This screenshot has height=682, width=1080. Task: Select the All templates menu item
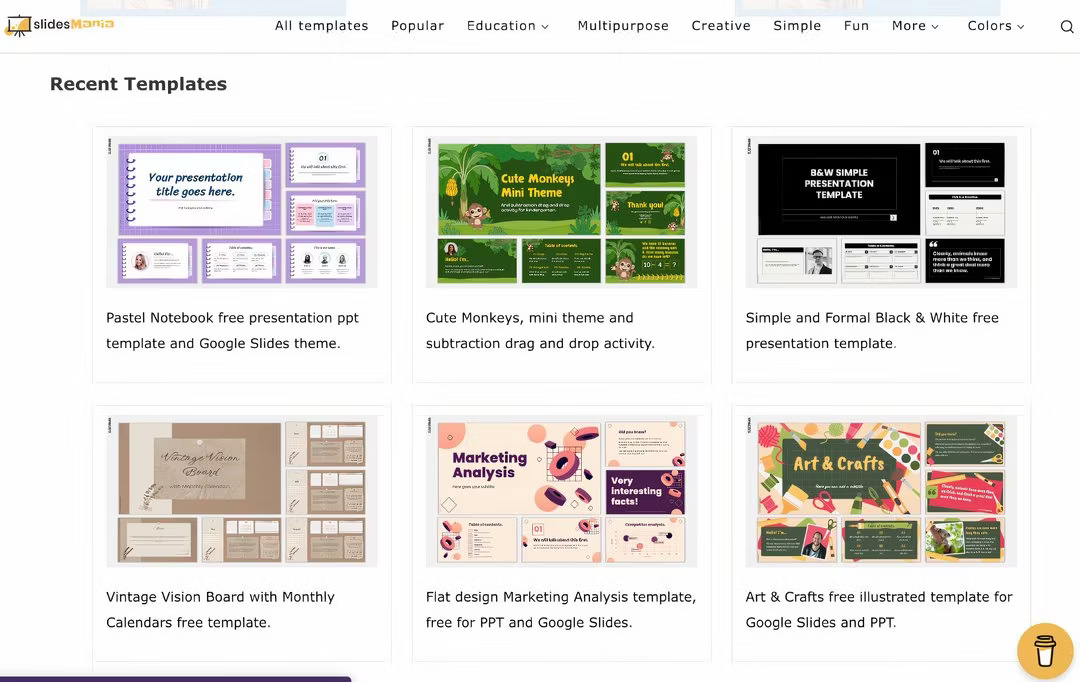click(x=322, y=25)
